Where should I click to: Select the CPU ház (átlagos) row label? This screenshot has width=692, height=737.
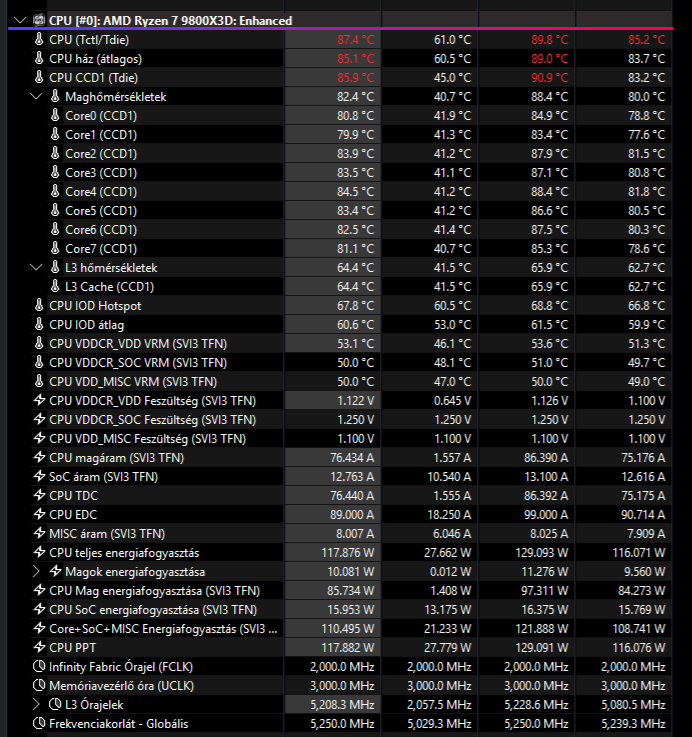[95, 59]
